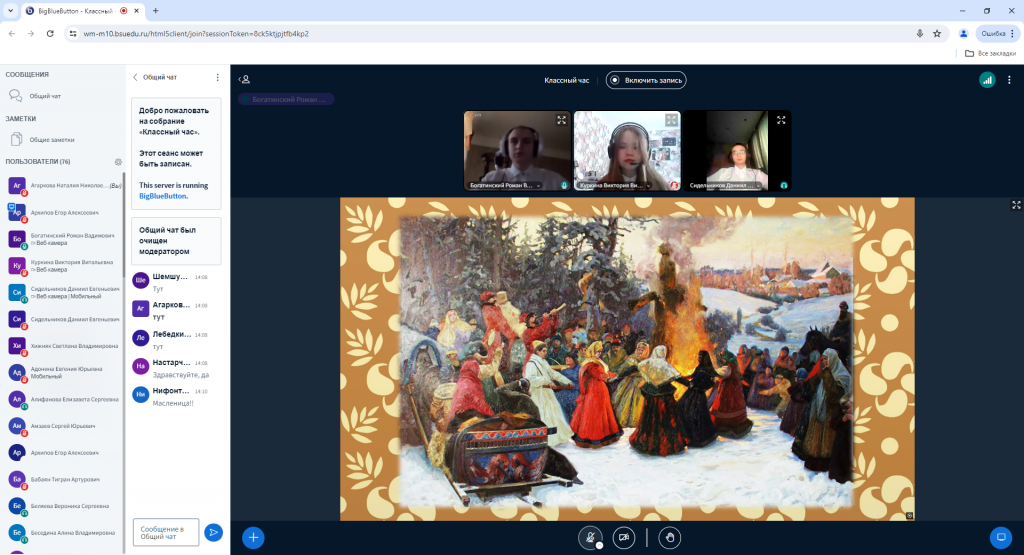Image resolution: width=1024 pixels, height=555 pixels.
Task: Focus the Сообщение в Общий чат input field
Action: click(x=166, y=532)
